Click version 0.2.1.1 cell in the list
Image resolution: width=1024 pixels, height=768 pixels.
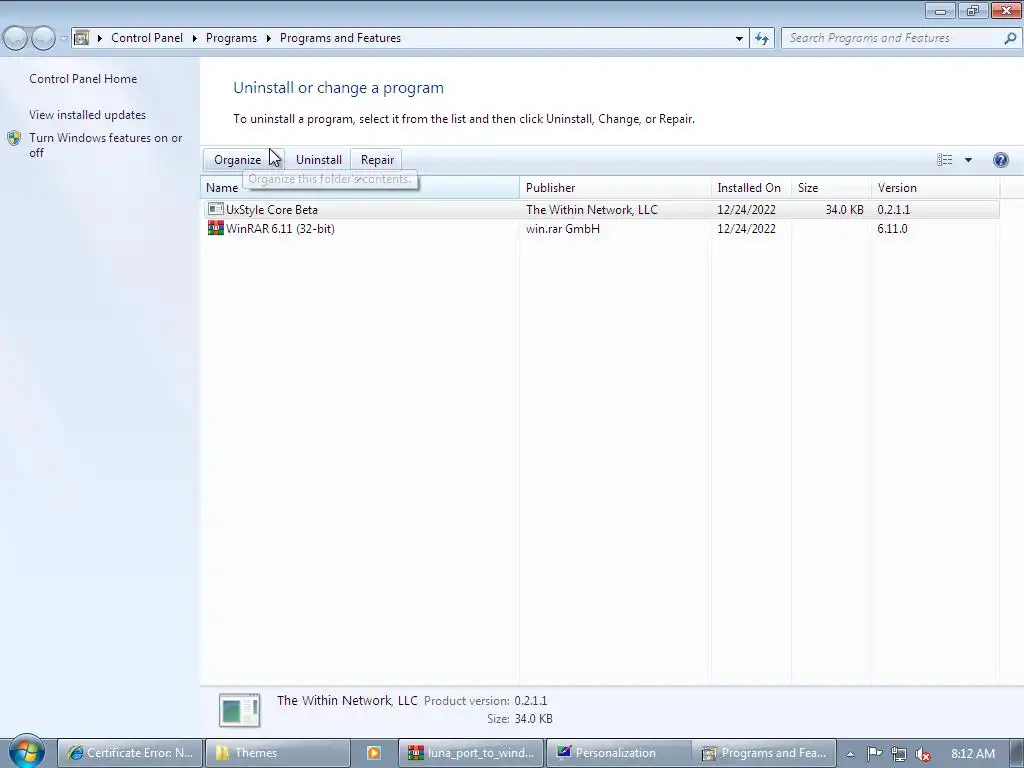[x=893, y=210]
